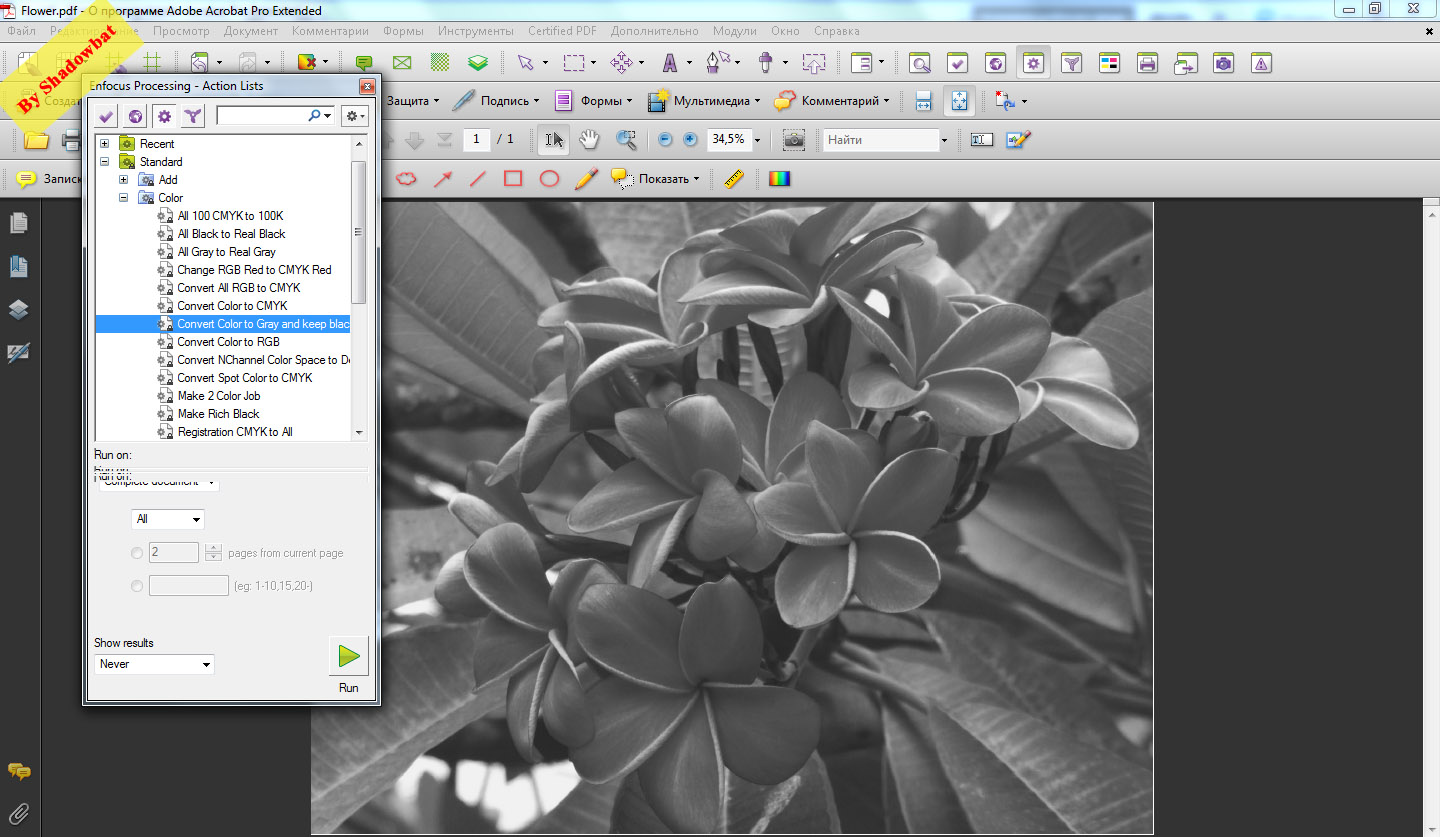The width and height of the screenshot is (1440, 837).
Task: Open the Bookmarks panel in left sidebar
Action: coord(18,266)
